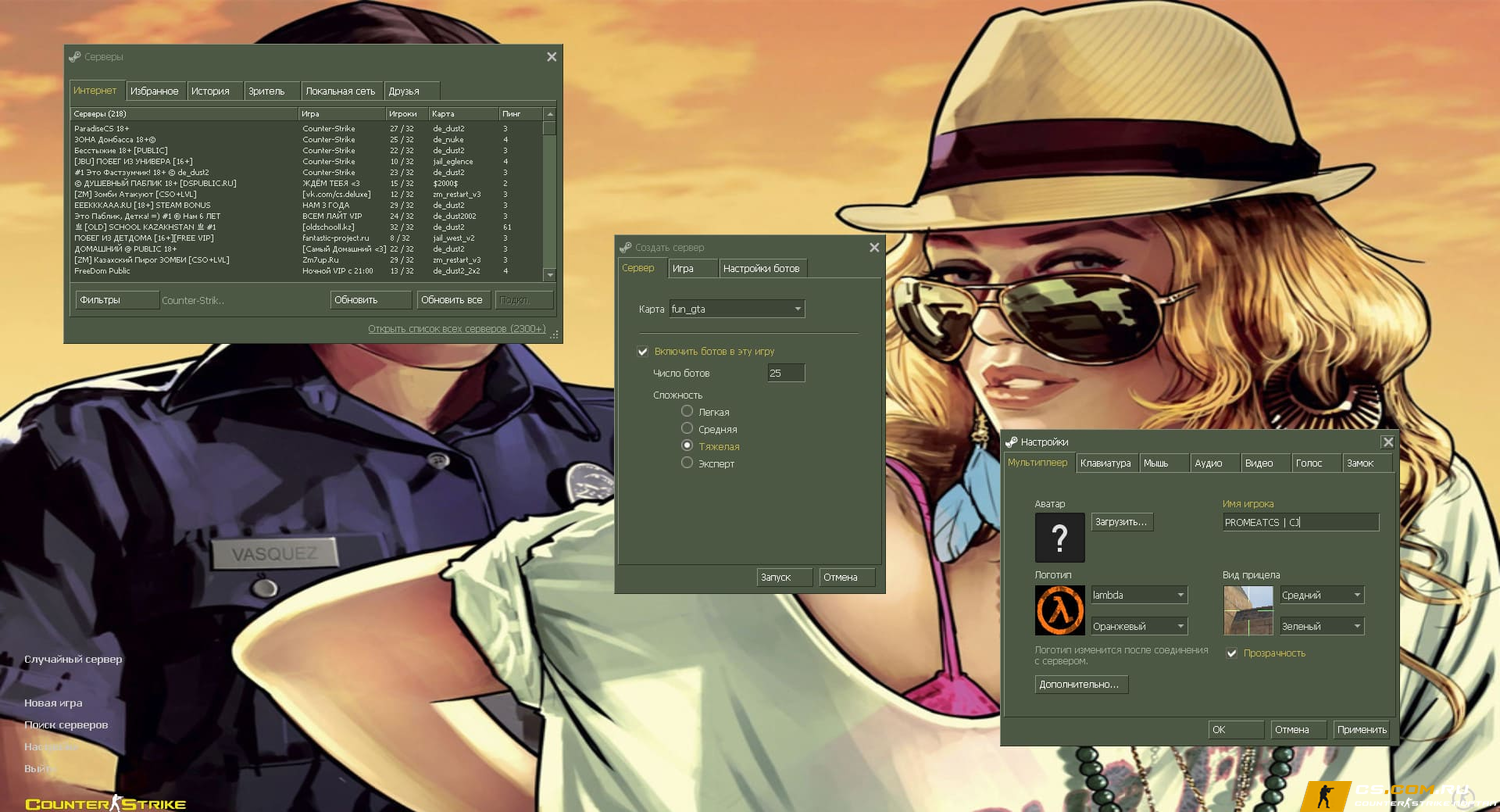Sort servers by the Карта column header
This screenshot has height=812, width=1500.
click(463, 114)
